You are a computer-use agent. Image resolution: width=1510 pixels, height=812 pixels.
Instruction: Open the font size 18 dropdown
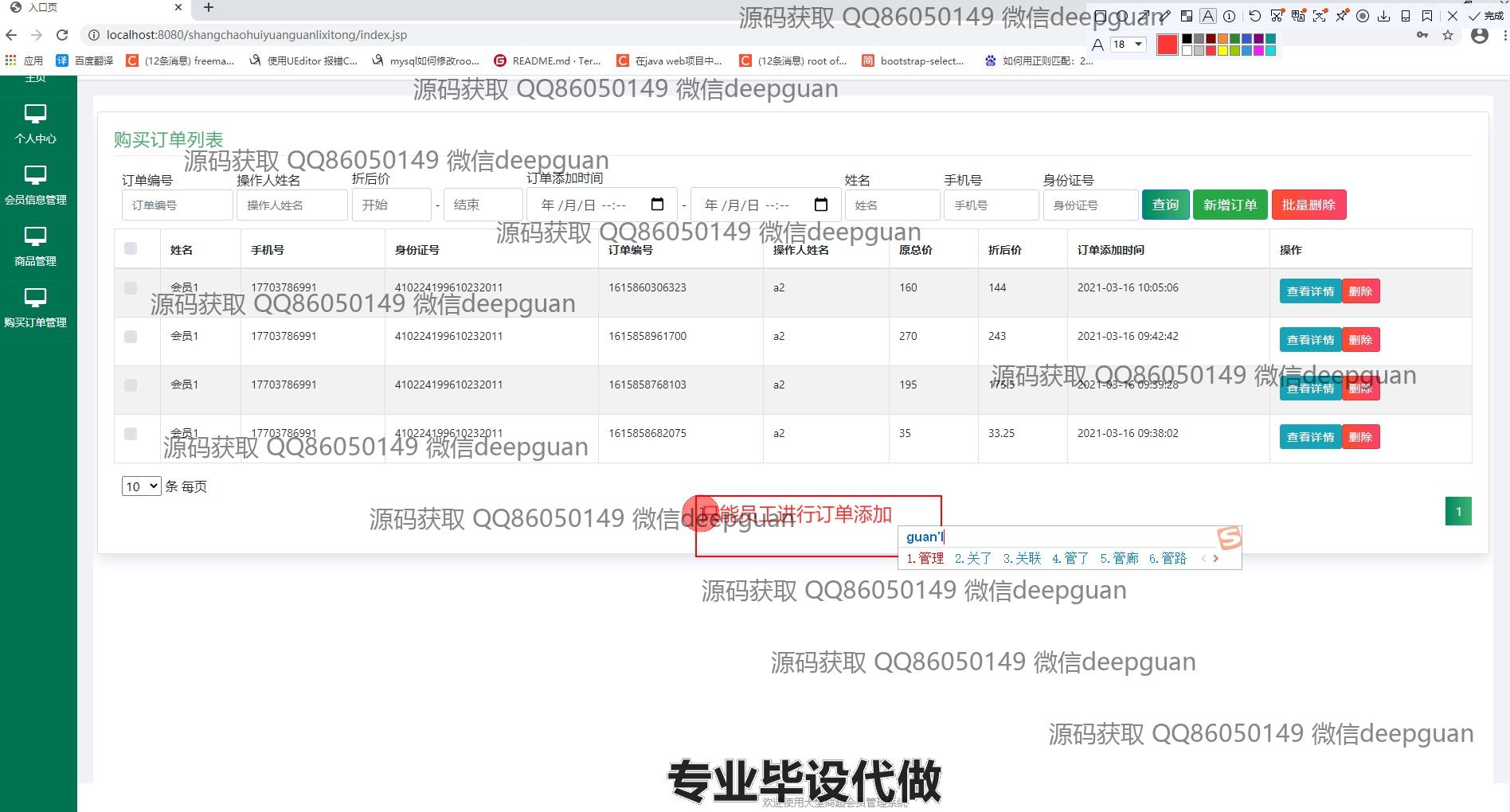(x=1128, y=45)
